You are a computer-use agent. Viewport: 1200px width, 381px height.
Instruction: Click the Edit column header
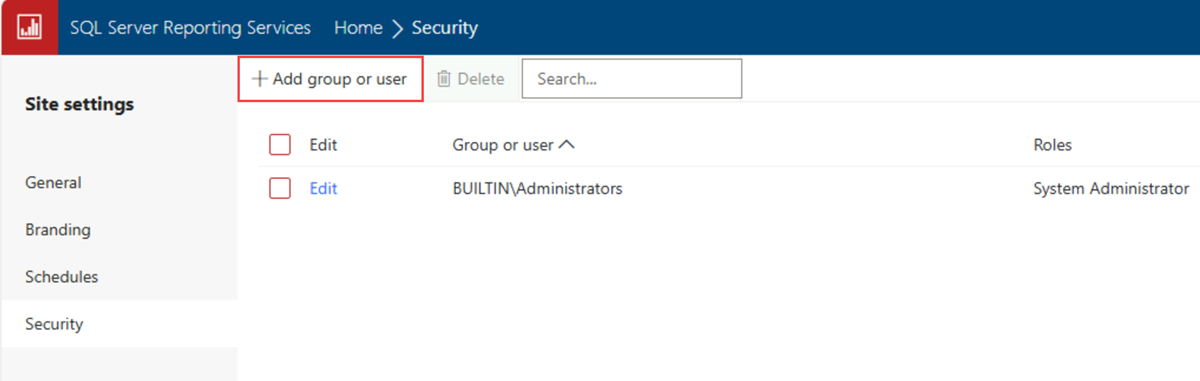pyautogui.click(x=323, y=145)
